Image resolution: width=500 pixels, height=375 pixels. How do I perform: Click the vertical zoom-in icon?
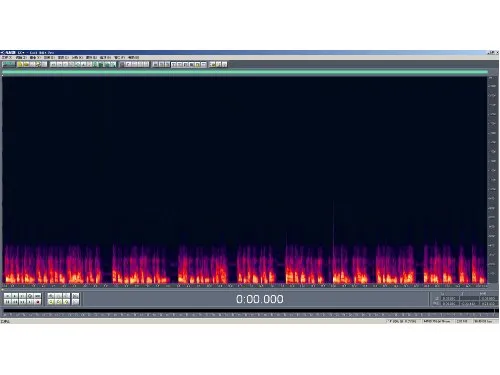[x=76, y=296]
